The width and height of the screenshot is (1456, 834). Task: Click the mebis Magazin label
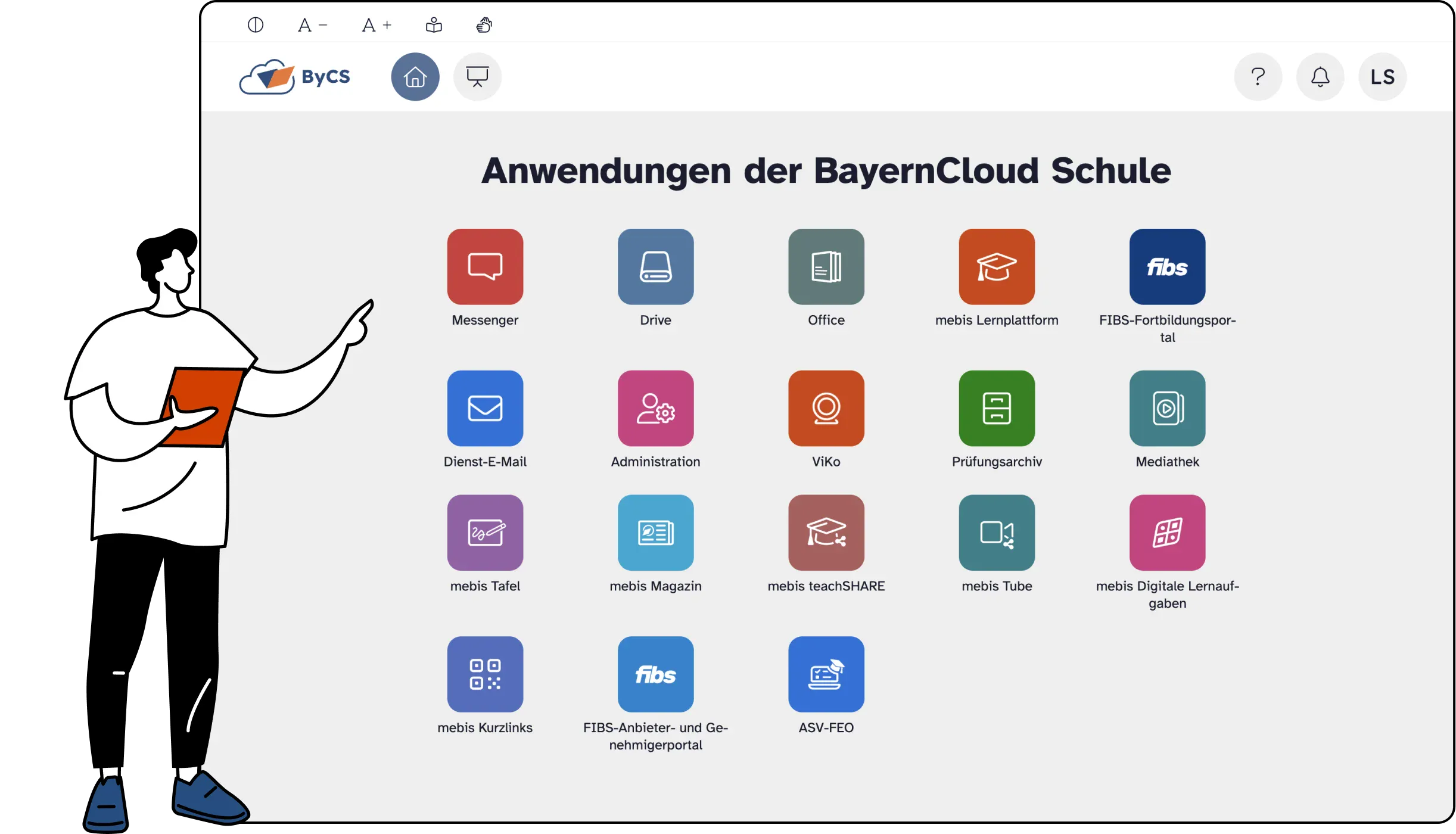[x=655, y=587]
